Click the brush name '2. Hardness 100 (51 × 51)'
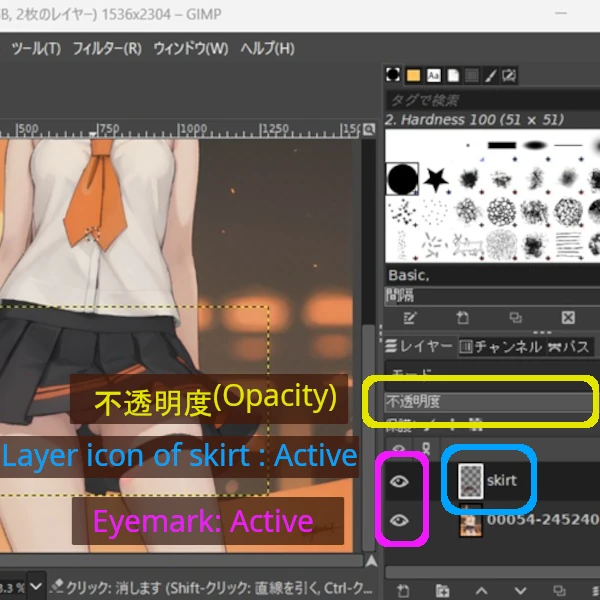 click(x=474, y=120)
